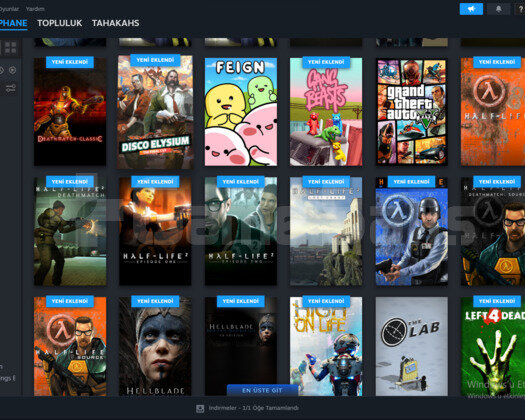Open The Lab game cover
Viewport: 525px width, 420px height.
coord(411,347)
